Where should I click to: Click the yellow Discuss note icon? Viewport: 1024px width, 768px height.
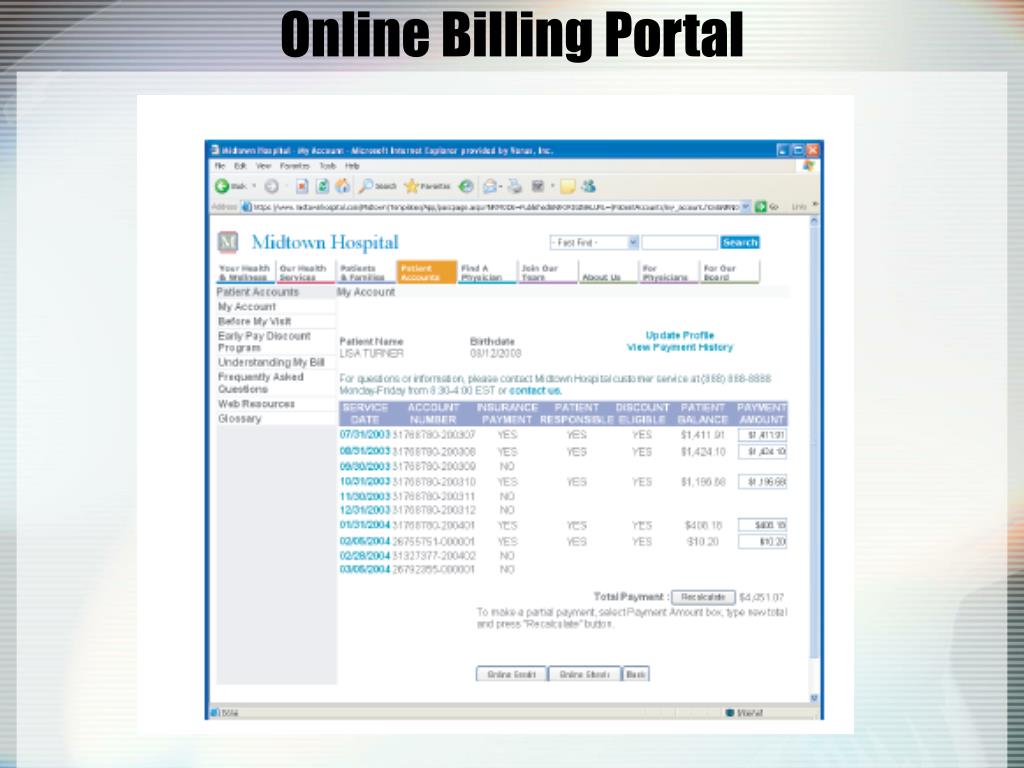click(568, 187)
